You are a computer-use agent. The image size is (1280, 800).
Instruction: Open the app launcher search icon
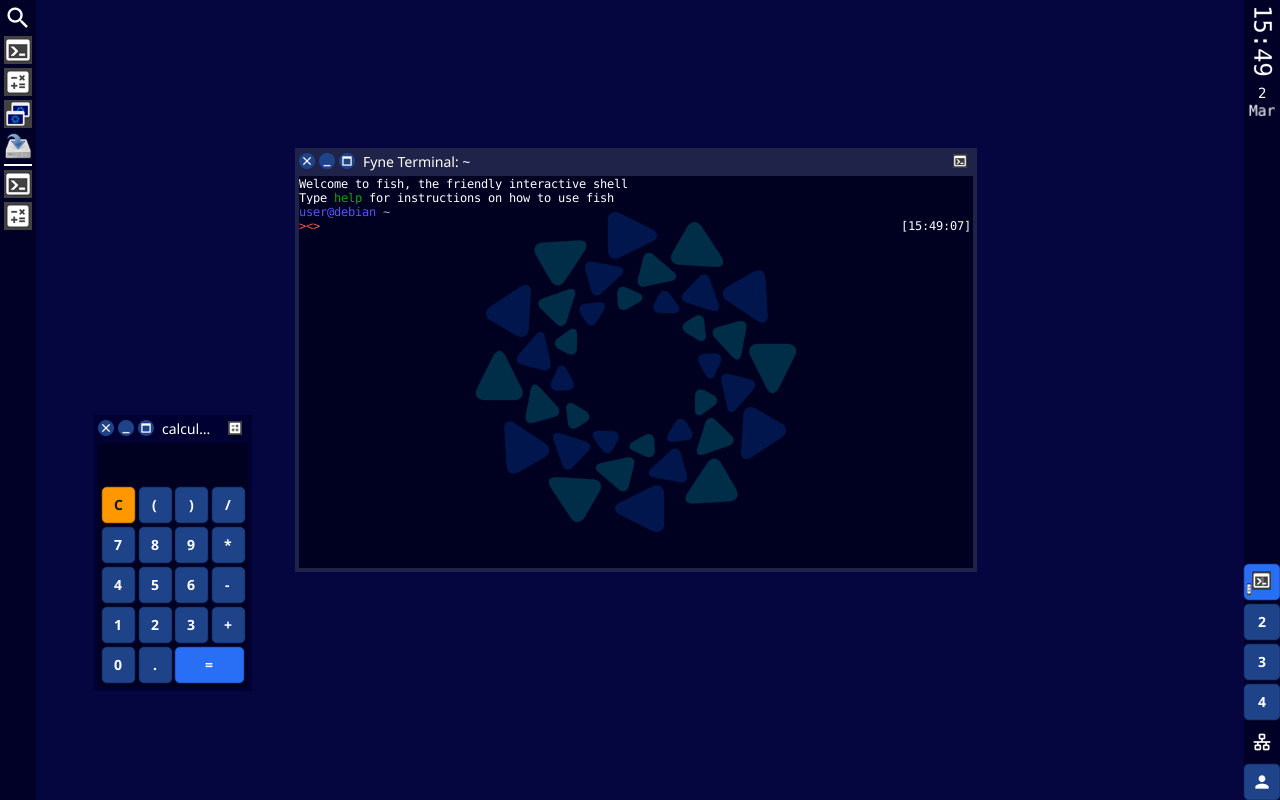[17, 17]
